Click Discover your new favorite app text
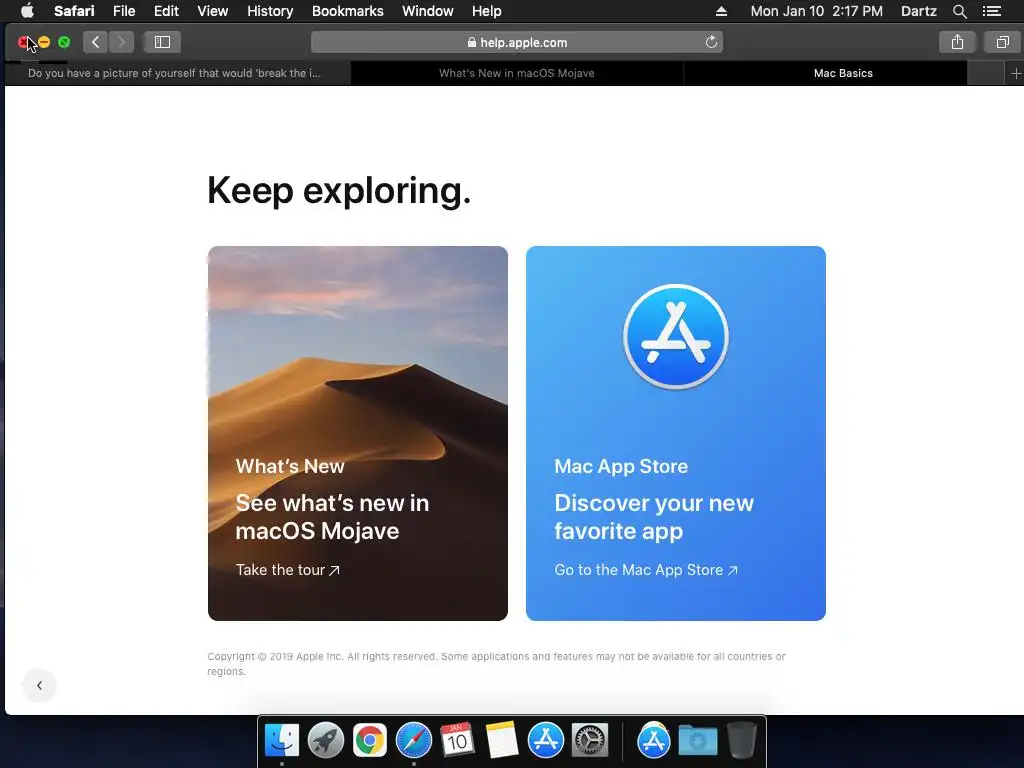 pyautogui.click(x=654, y=517)
